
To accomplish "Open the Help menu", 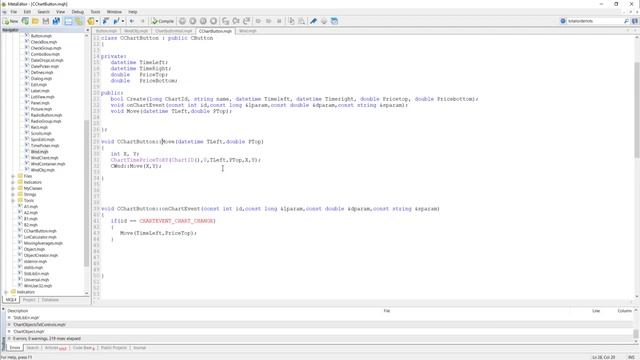I will pos(133,12).
